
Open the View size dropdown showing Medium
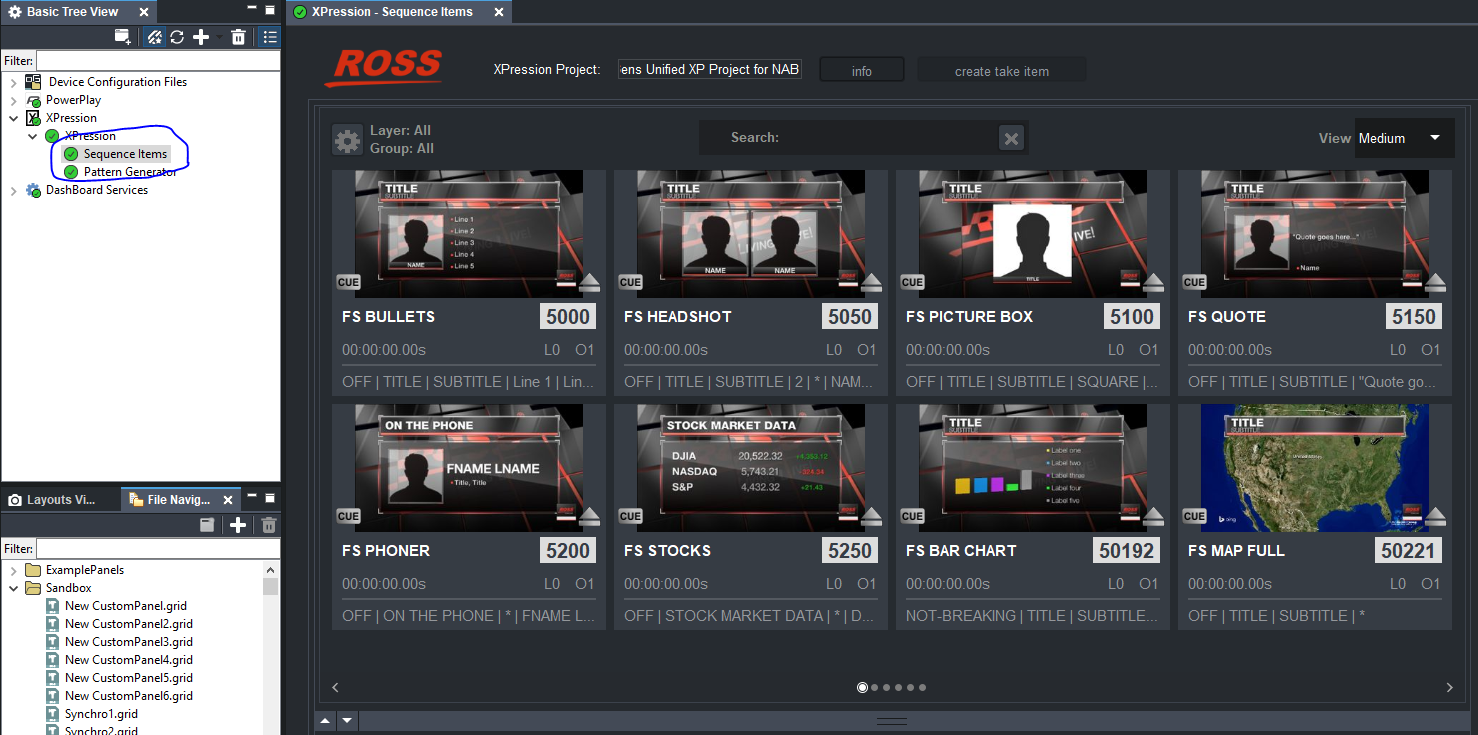coord(1404,138)
